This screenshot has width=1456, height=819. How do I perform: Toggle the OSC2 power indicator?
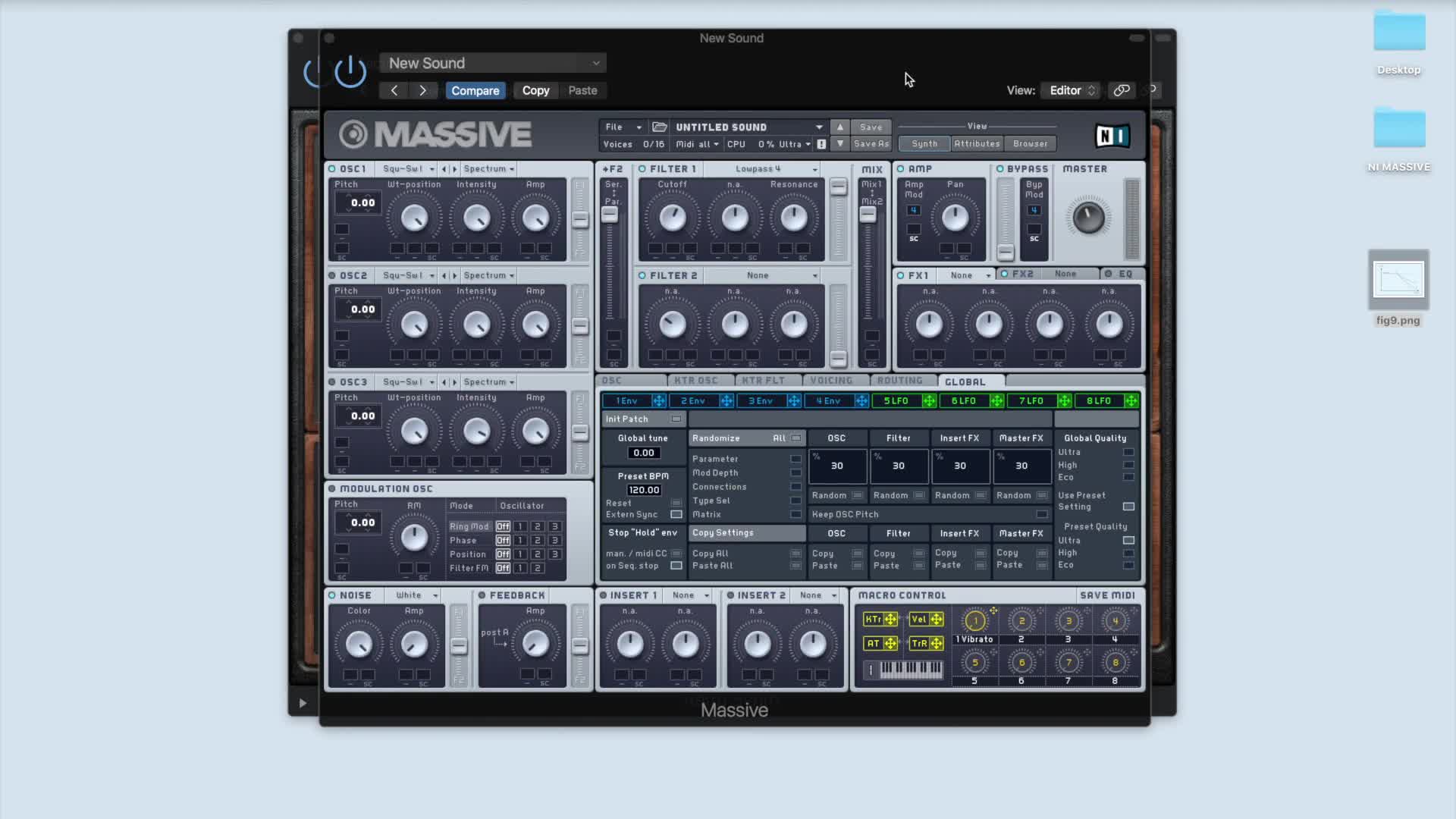332,275
